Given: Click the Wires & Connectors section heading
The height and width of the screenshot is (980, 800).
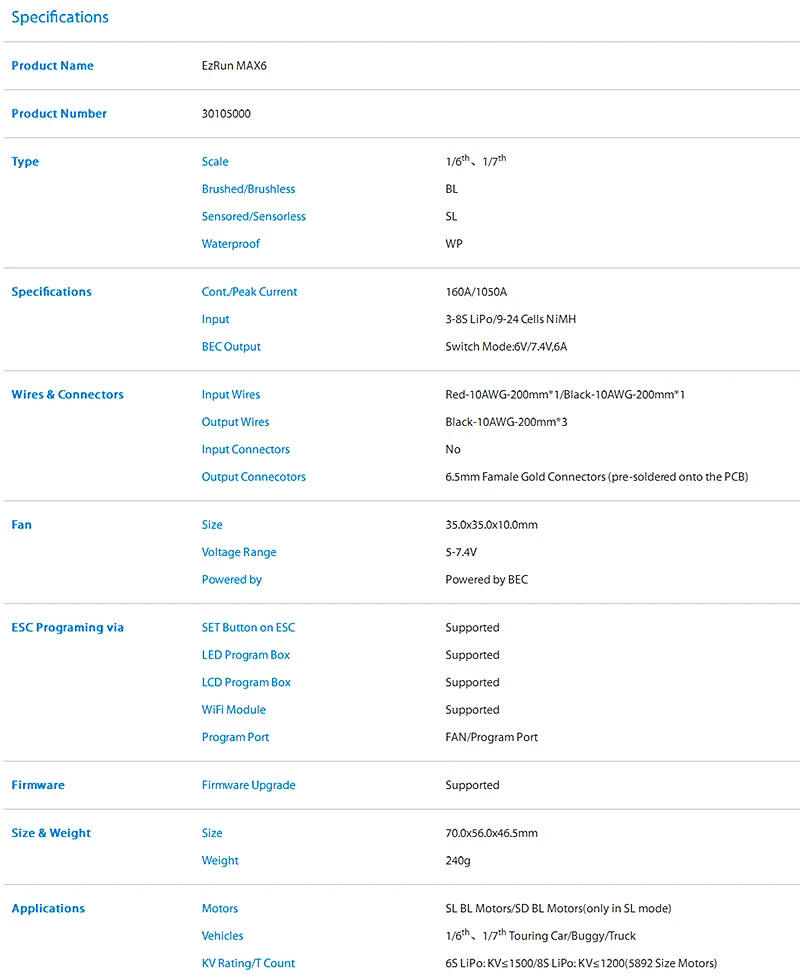Looking at the screenshot, I should point(68,394).
